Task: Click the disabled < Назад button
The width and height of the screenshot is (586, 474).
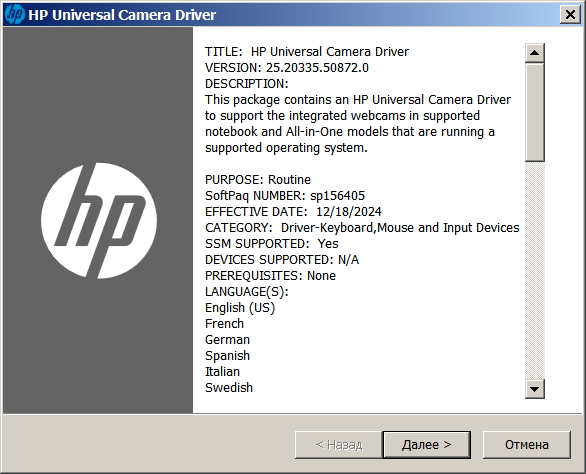Action: [339, 445]
